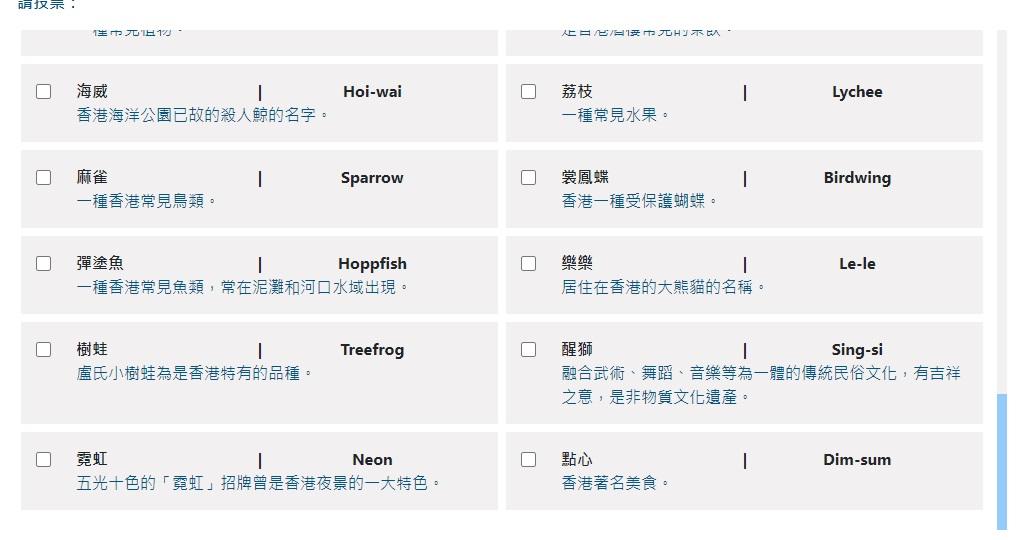Click the Neon sign description text
The height and width of the screenshot is (540, 1020).
tap(259, 483)
